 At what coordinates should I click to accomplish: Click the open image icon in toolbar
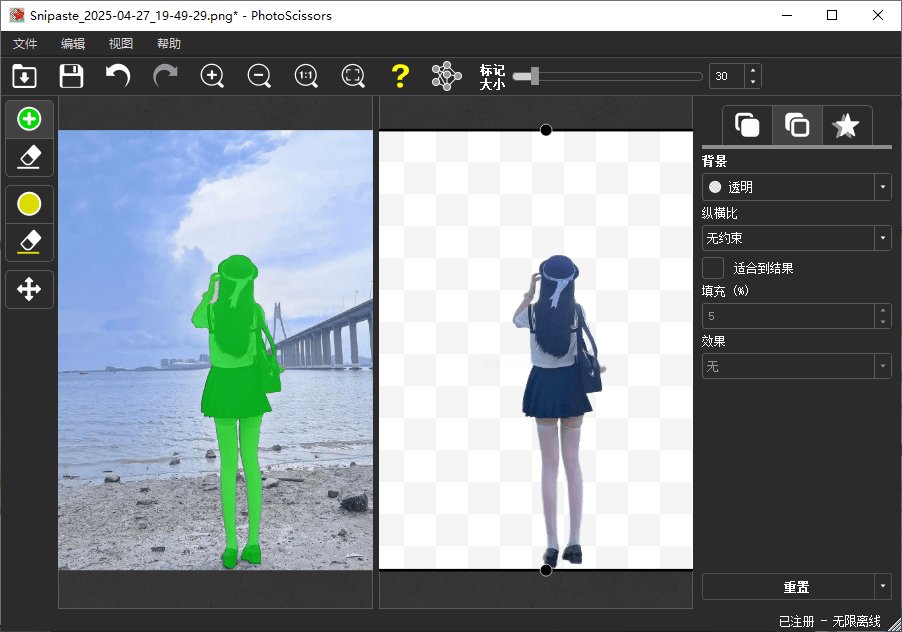(24, 76)
